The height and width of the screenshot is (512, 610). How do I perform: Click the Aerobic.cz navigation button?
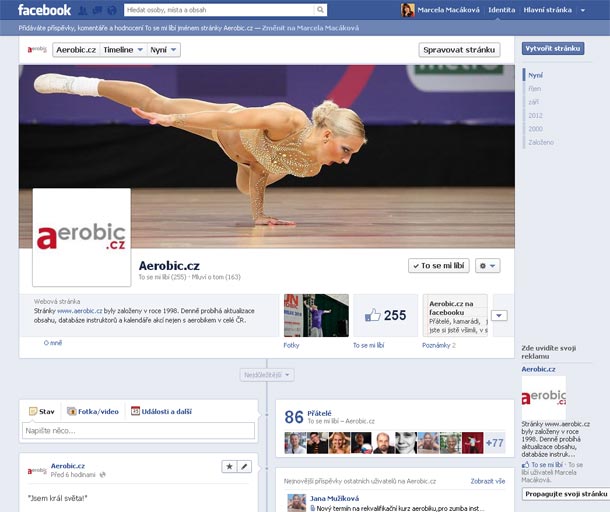[76, 50]
